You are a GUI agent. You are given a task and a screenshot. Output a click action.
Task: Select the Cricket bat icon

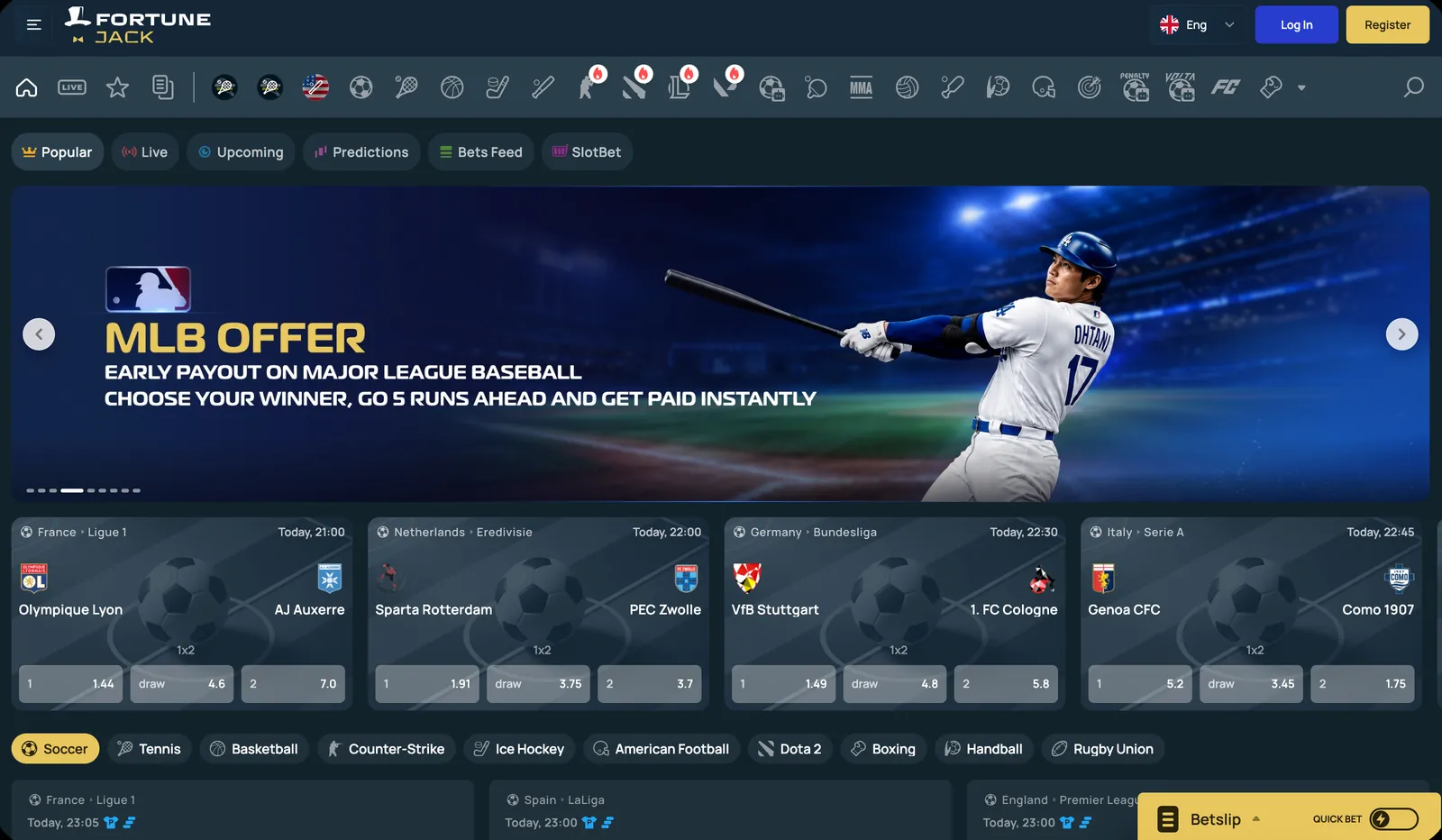pyautogui.click(x=953, y=87)
